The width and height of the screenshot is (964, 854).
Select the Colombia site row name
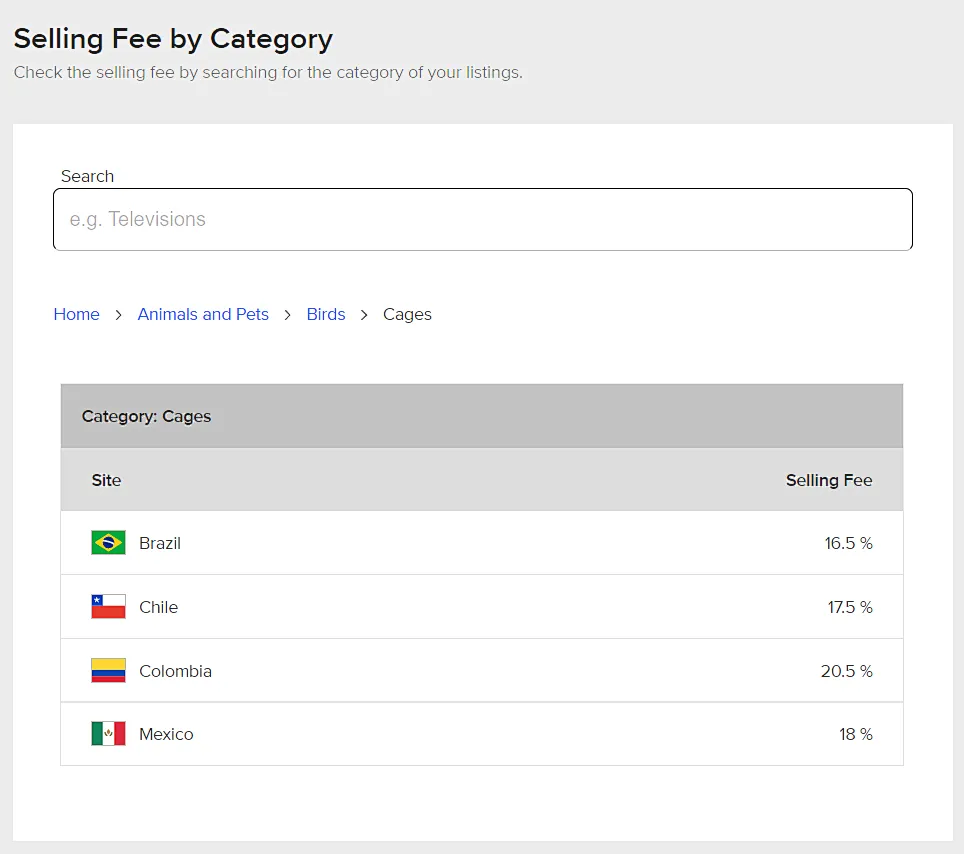tap(175, 671)
